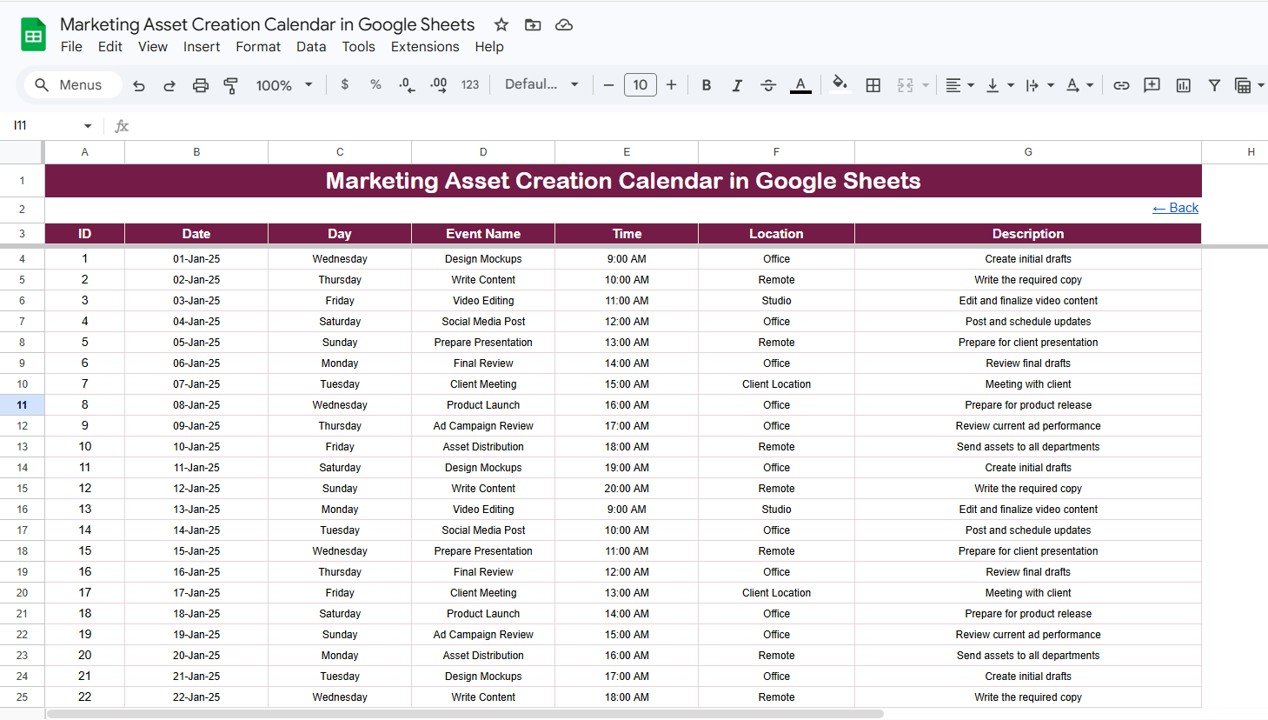Open the Default font dropdown
1268x720 pixels.
(x=541, y=85)
